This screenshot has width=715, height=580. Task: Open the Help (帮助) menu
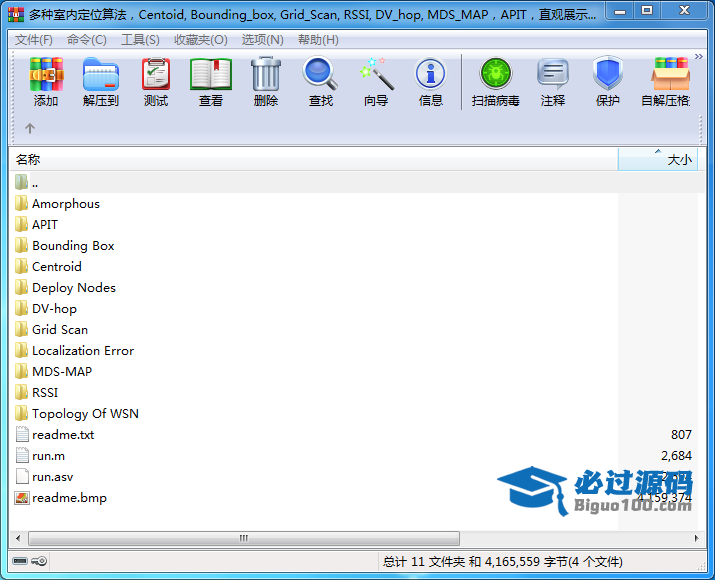coord(318,40)
